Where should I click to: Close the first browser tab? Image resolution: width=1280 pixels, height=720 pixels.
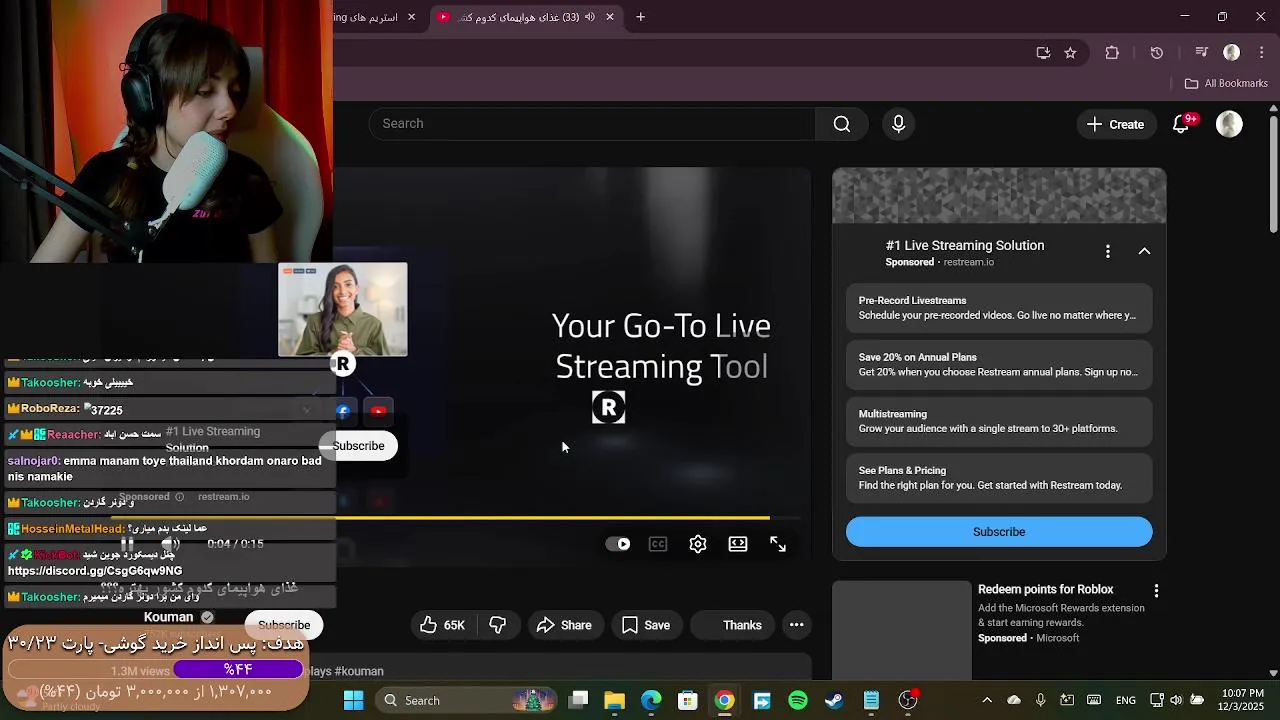(411, 17)
